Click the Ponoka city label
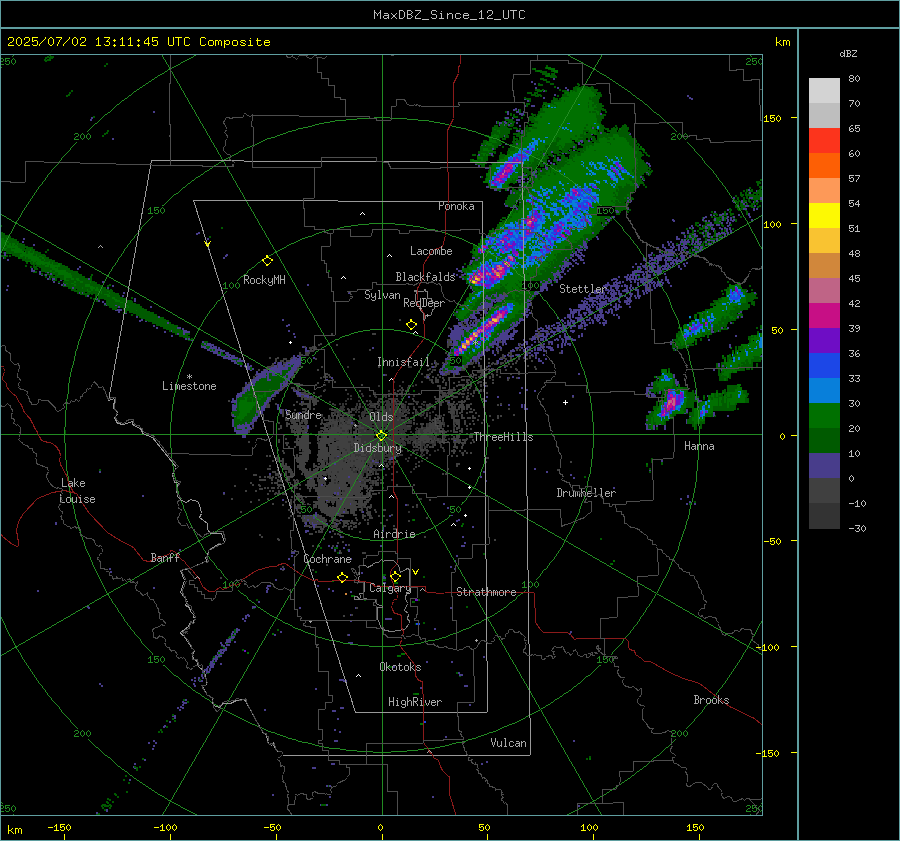The image size is (900, 841). (x=456, y=206)
